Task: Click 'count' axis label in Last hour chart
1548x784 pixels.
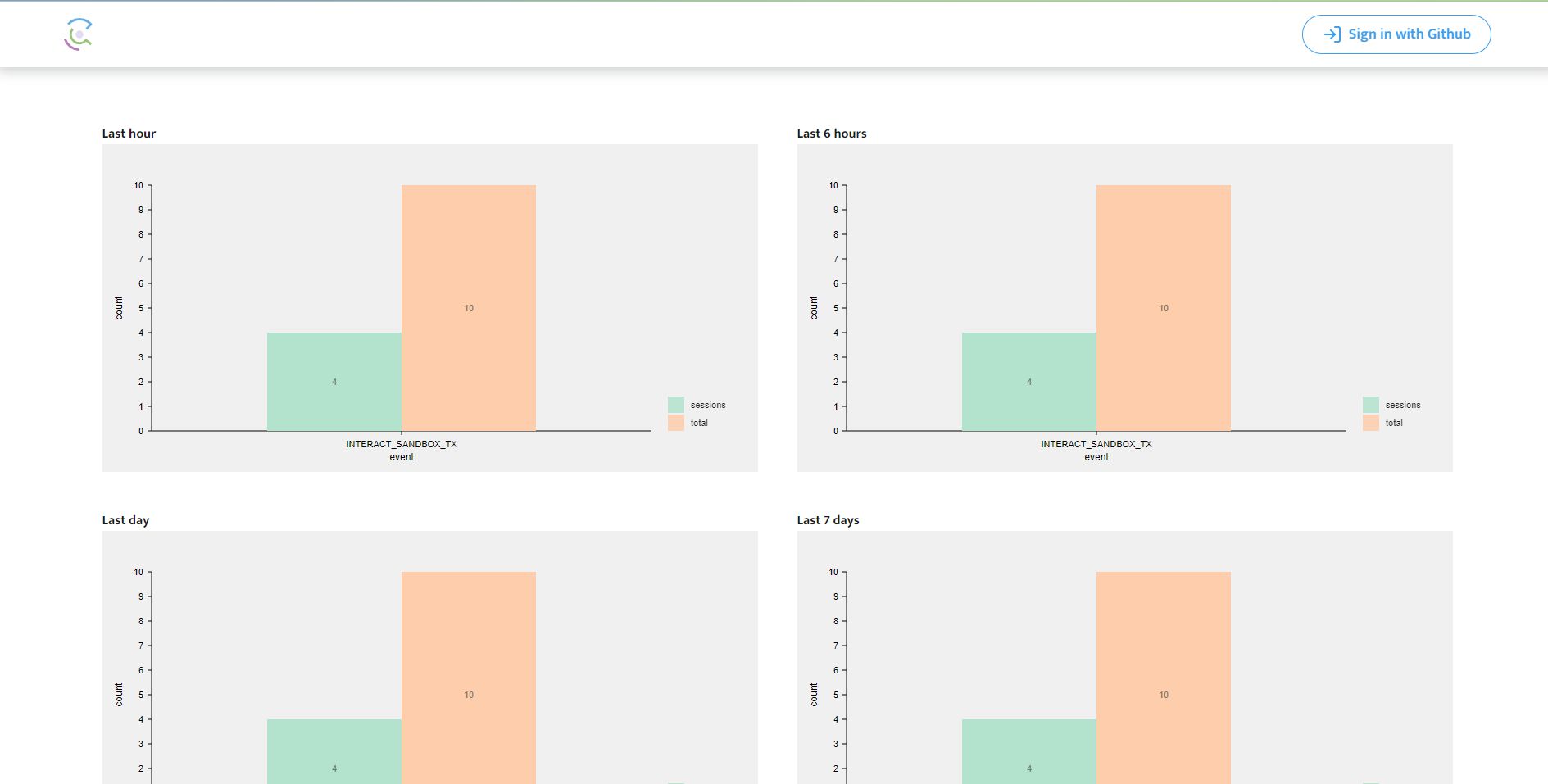Action: (119, 308)
